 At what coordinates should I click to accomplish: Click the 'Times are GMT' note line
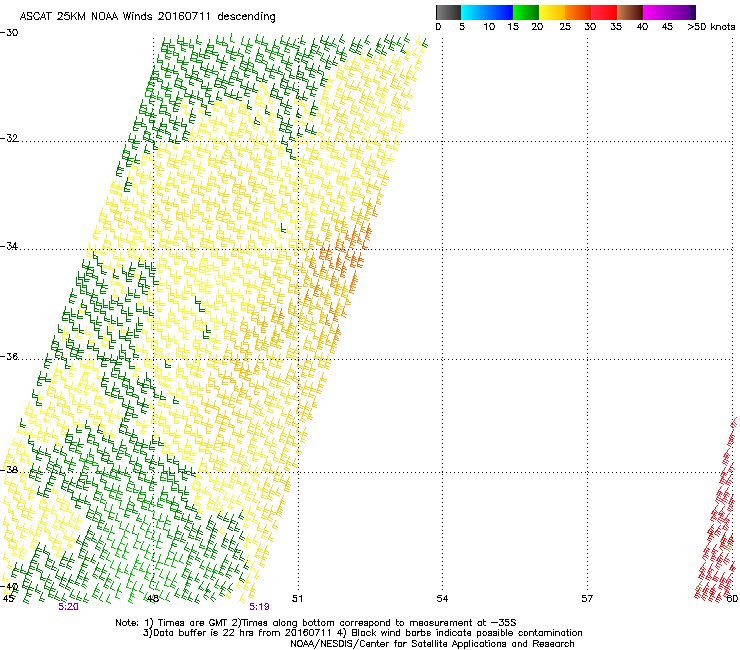(x=316, y=623)
